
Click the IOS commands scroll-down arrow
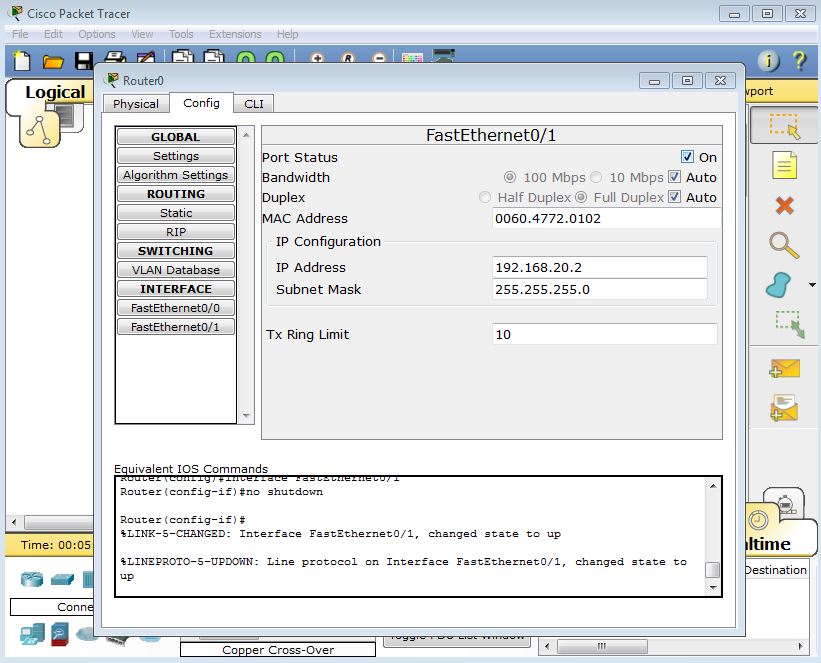(713, 587)
